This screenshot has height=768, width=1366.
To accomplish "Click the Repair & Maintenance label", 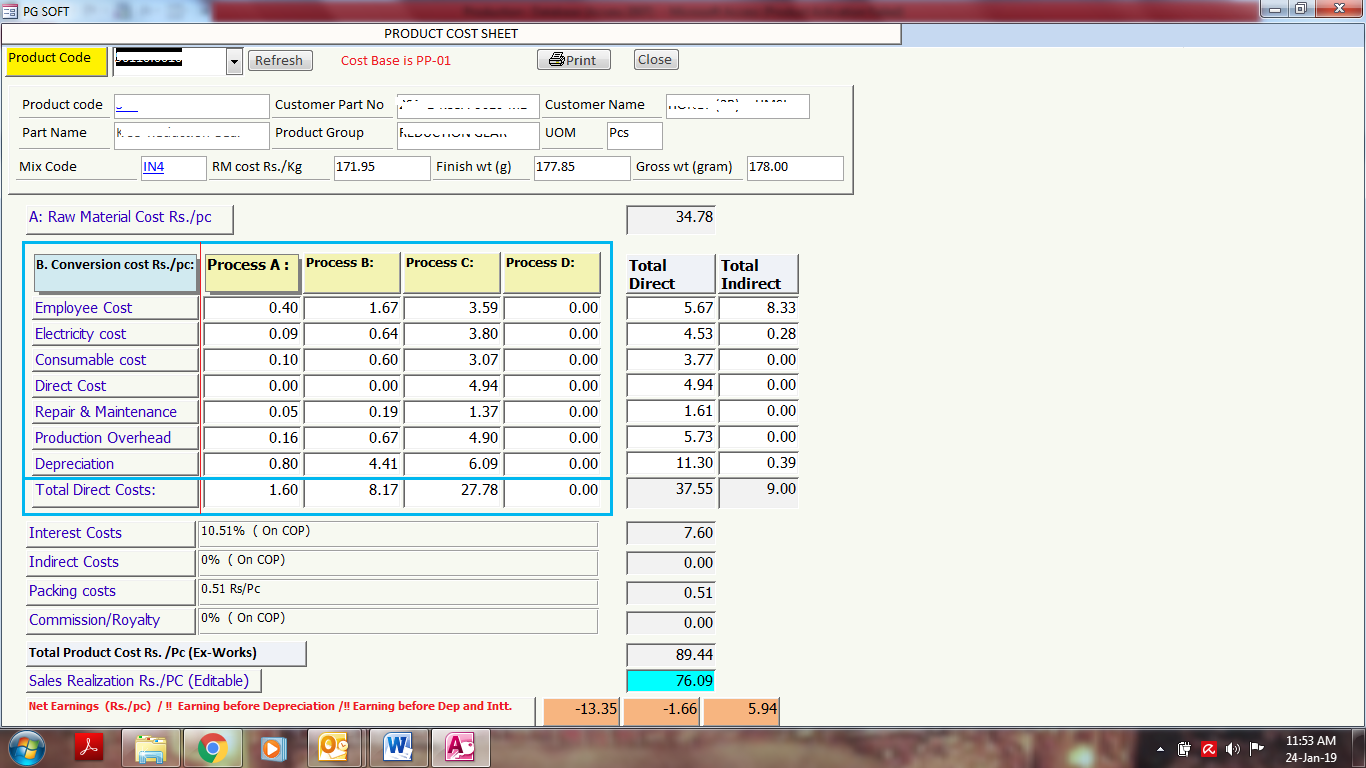I will (115, 412).
